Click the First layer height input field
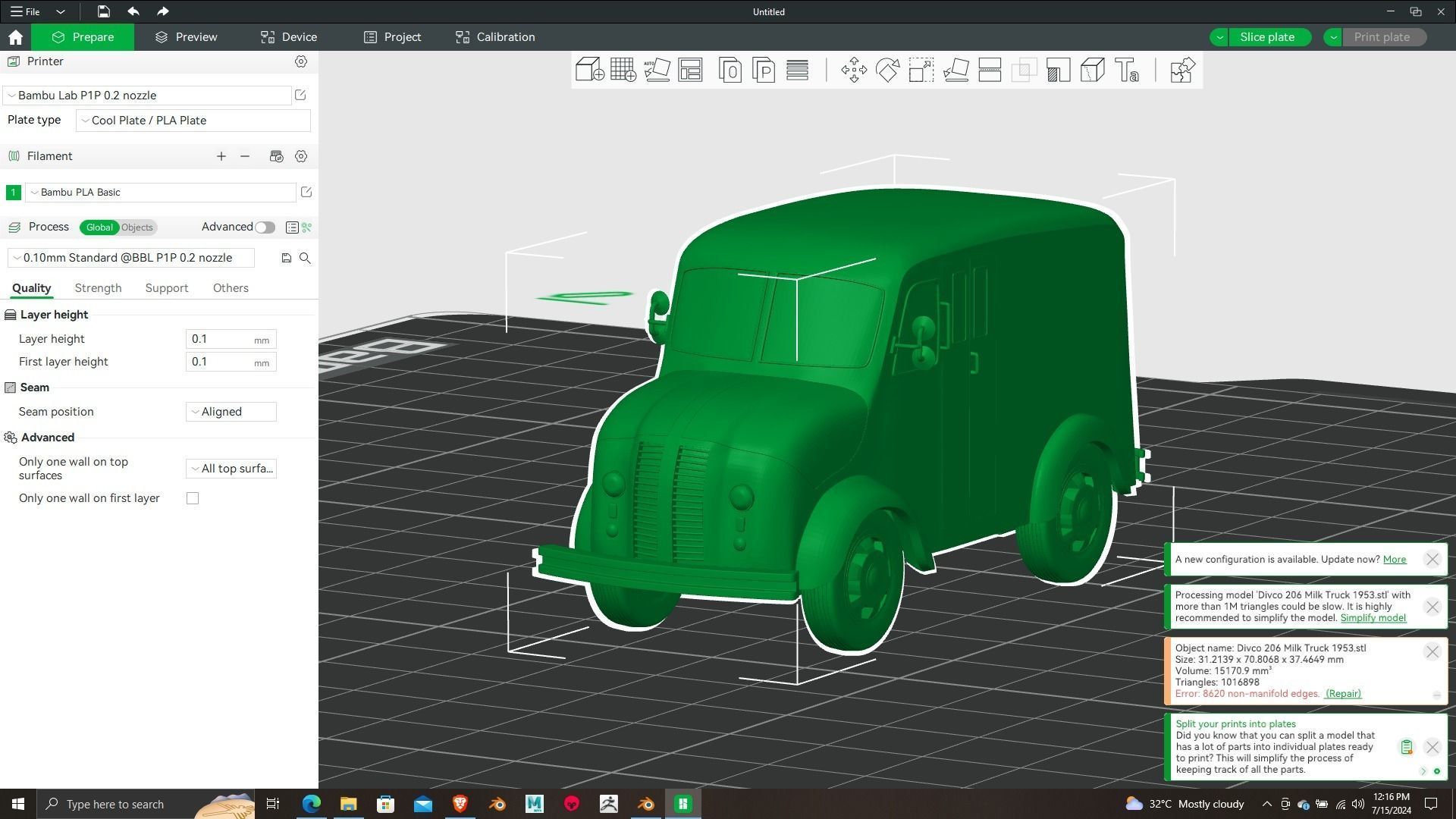 tap(231, 362)
